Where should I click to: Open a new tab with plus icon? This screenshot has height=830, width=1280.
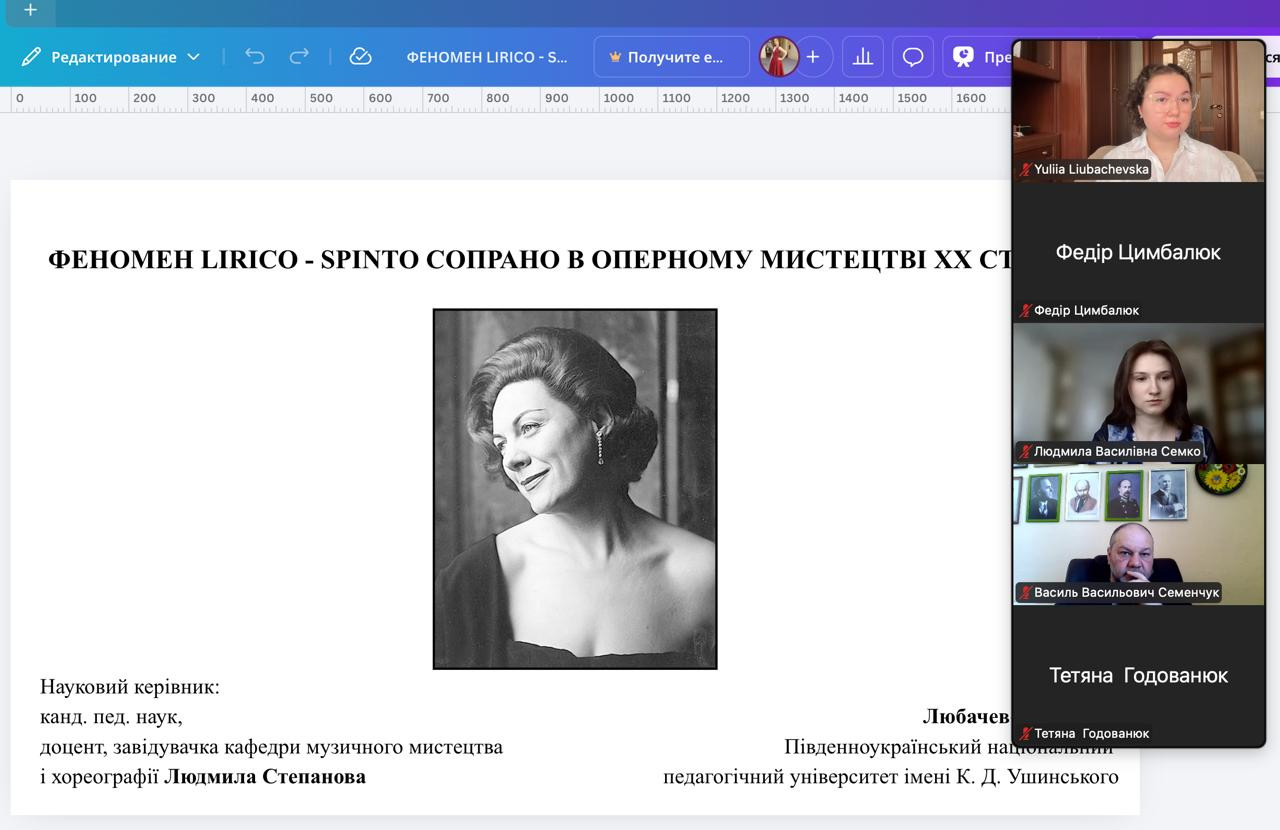30,10
